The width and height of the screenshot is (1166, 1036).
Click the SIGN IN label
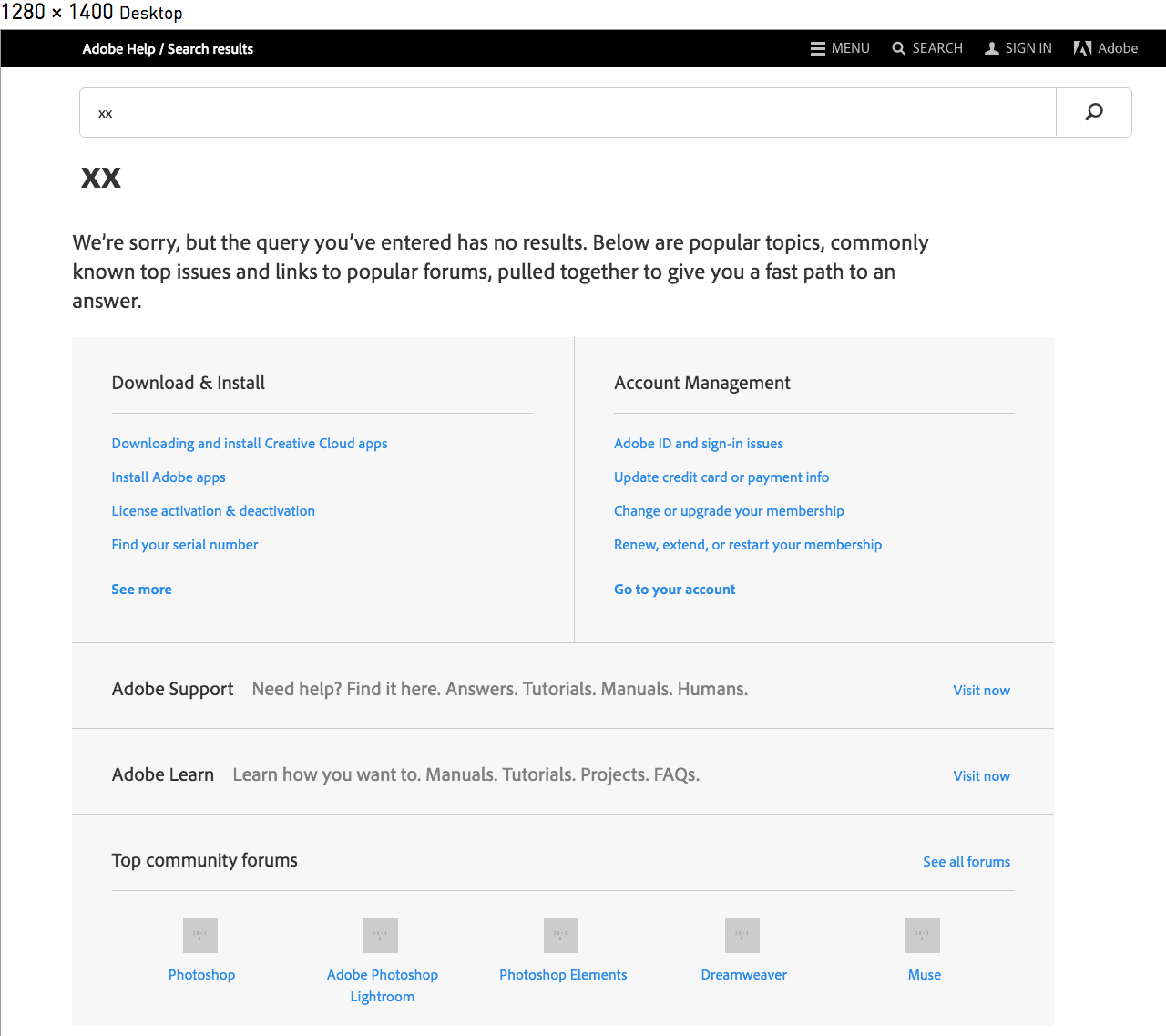pos(1028,48)
